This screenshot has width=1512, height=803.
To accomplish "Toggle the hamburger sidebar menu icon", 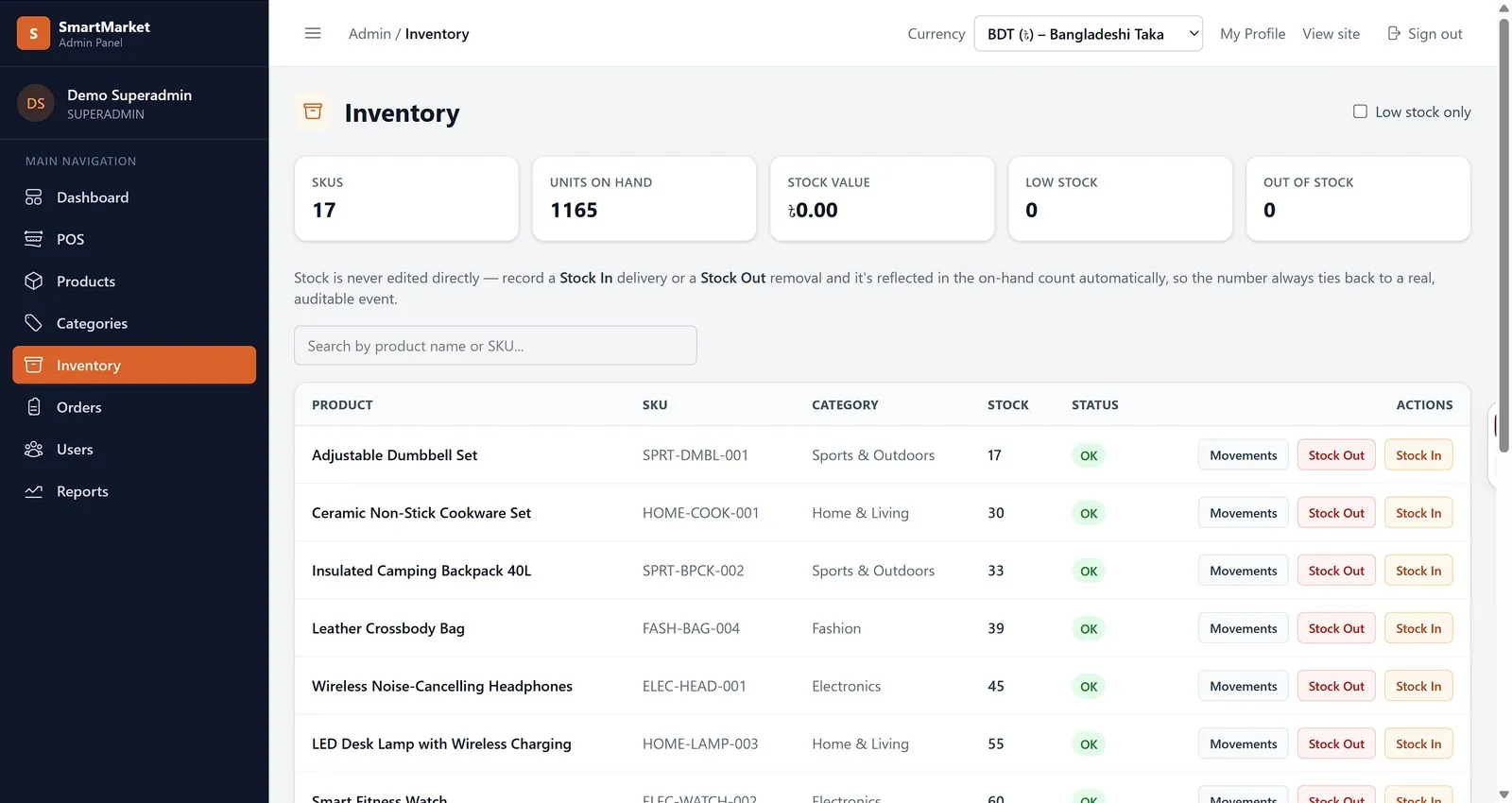I will point(313,33).
